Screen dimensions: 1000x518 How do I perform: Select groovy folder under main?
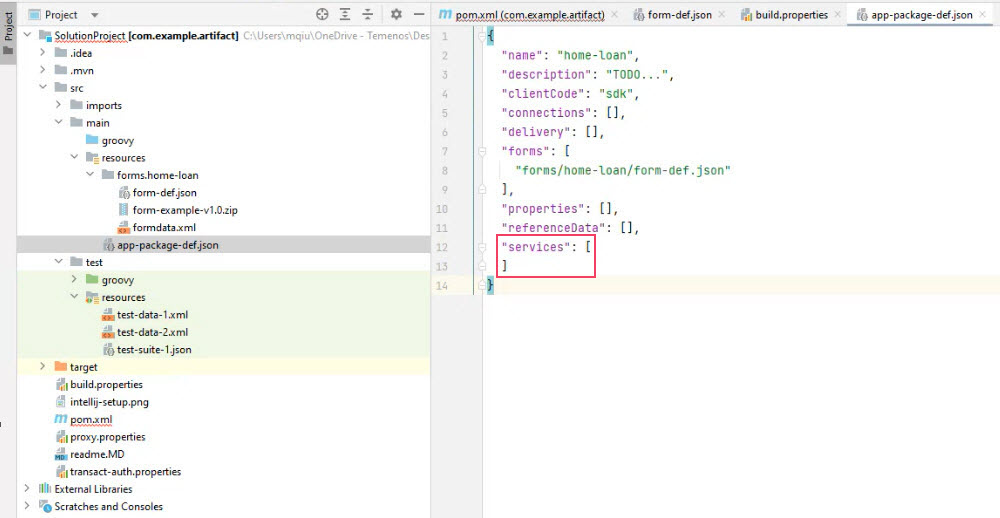(117, 140)
